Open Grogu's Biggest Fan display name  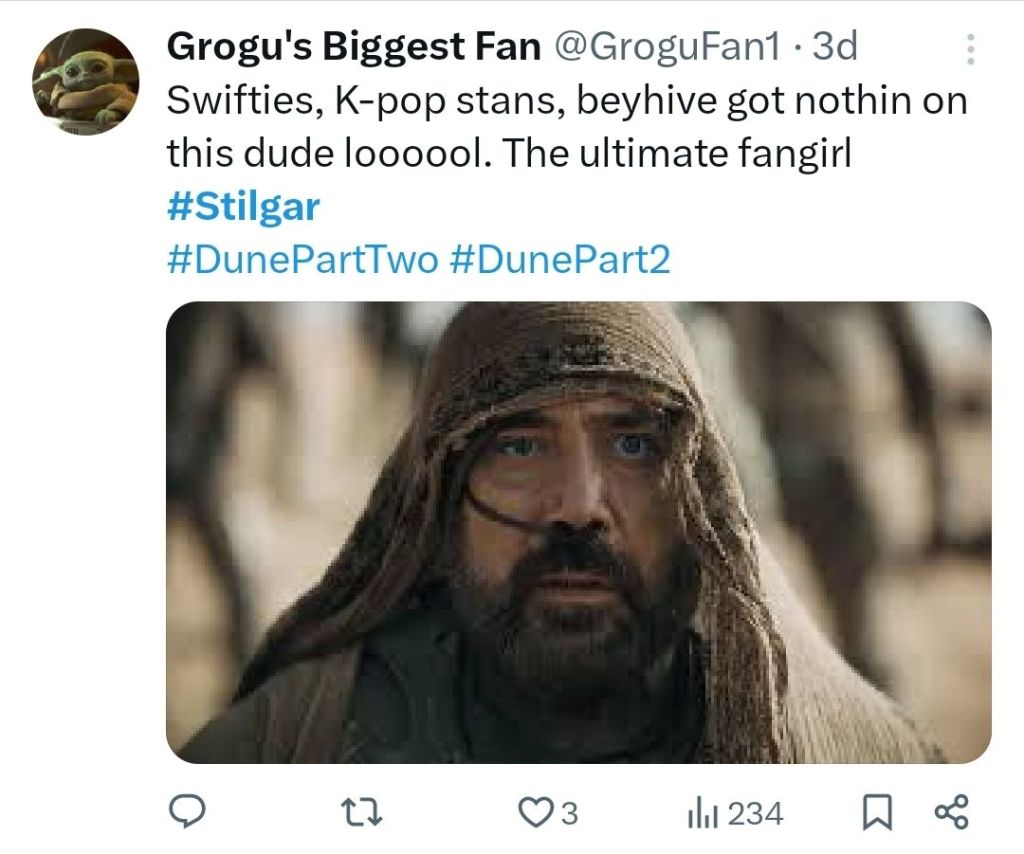pos(353,46)
